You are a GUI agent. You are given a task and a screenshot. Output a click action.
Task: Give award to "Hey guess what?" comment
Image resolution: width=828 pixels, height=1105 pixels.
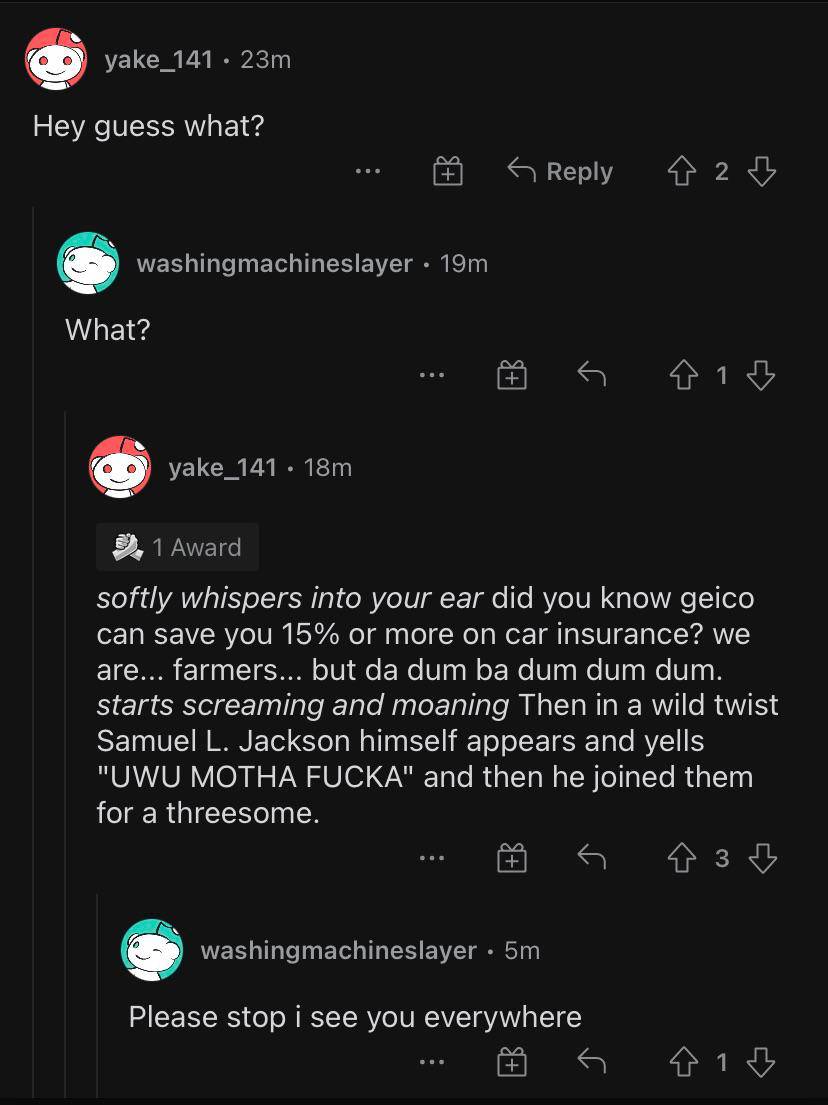(x=447, y=171)
